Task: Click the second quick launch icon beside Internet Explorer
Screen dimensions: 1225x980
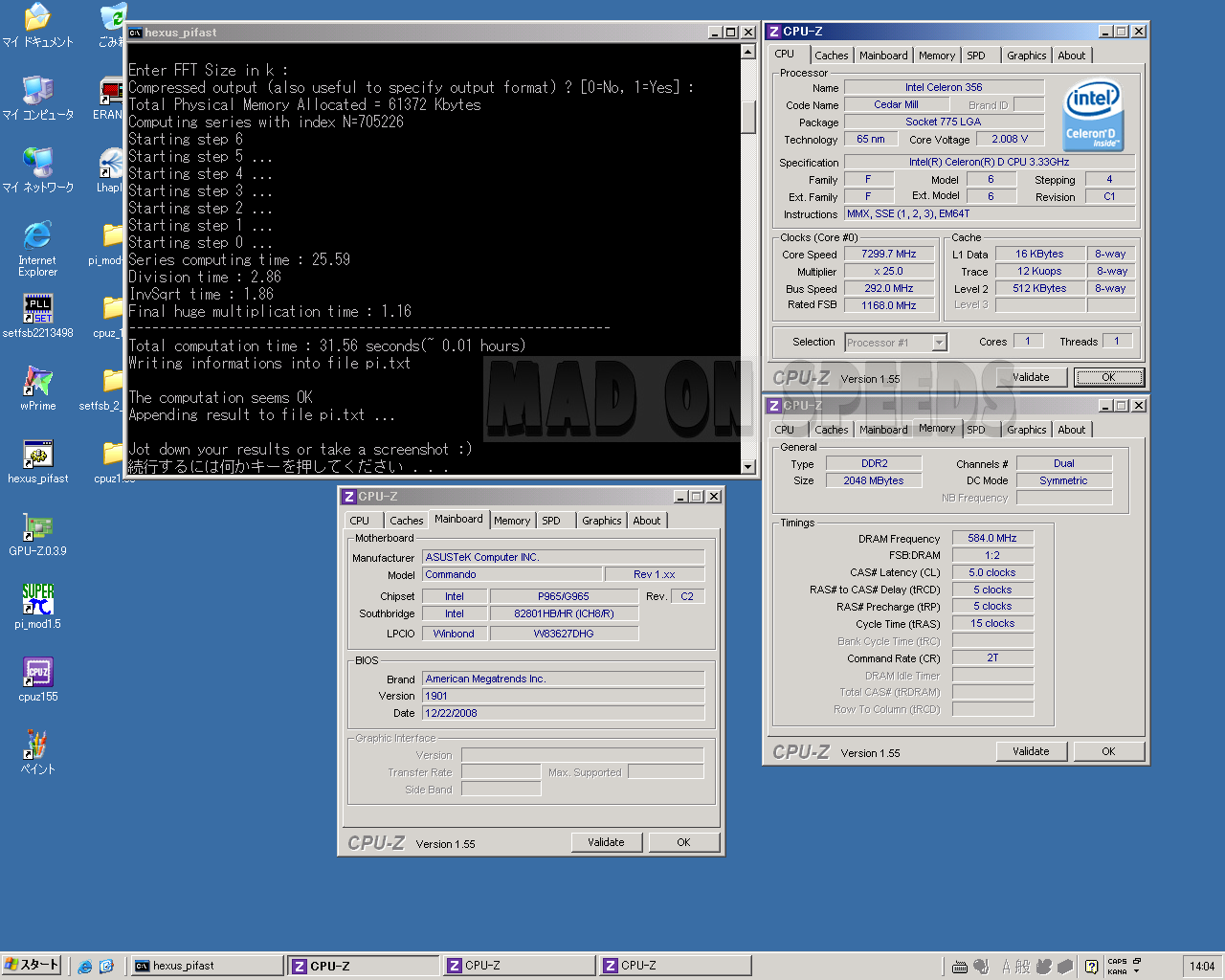Action: pos(106,967)
